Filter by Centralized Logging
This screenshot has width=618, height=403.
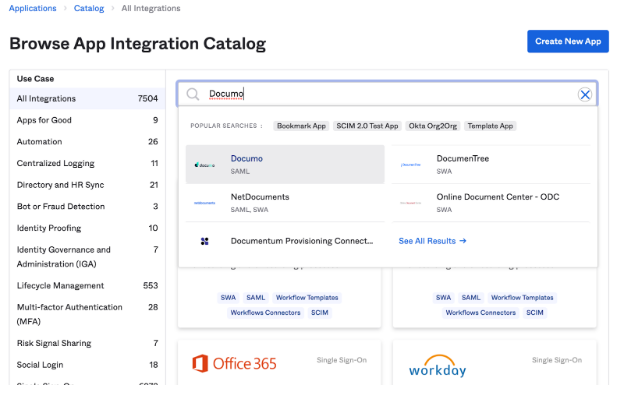pyautogui.click(x=87, y=163)
